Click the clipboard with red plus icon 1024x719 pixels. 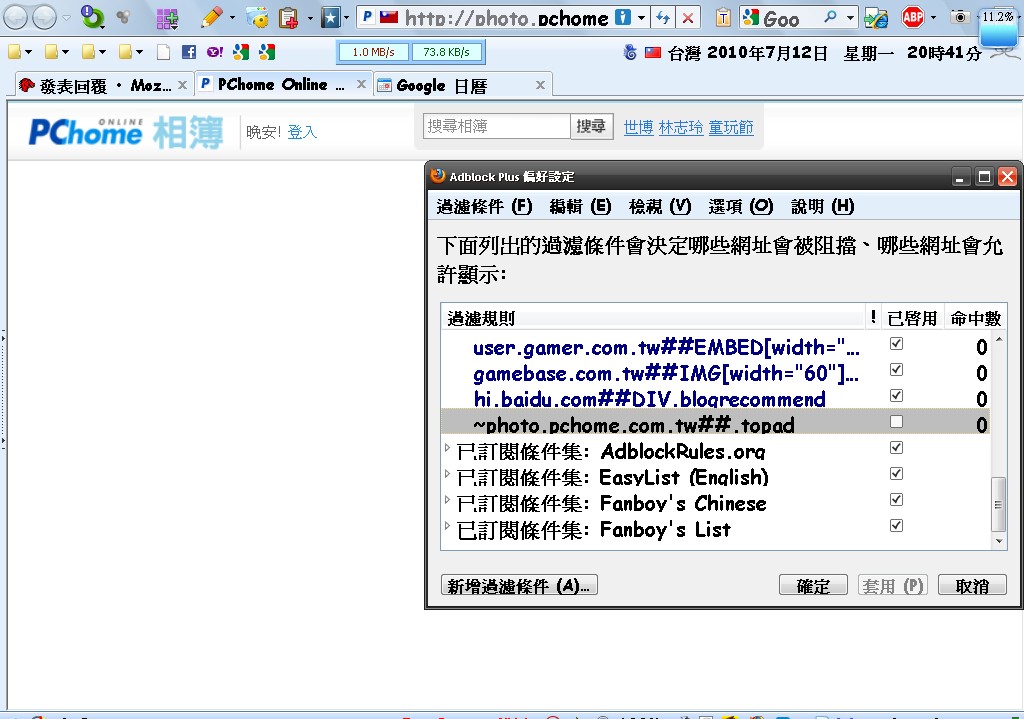tap(288, 18)
